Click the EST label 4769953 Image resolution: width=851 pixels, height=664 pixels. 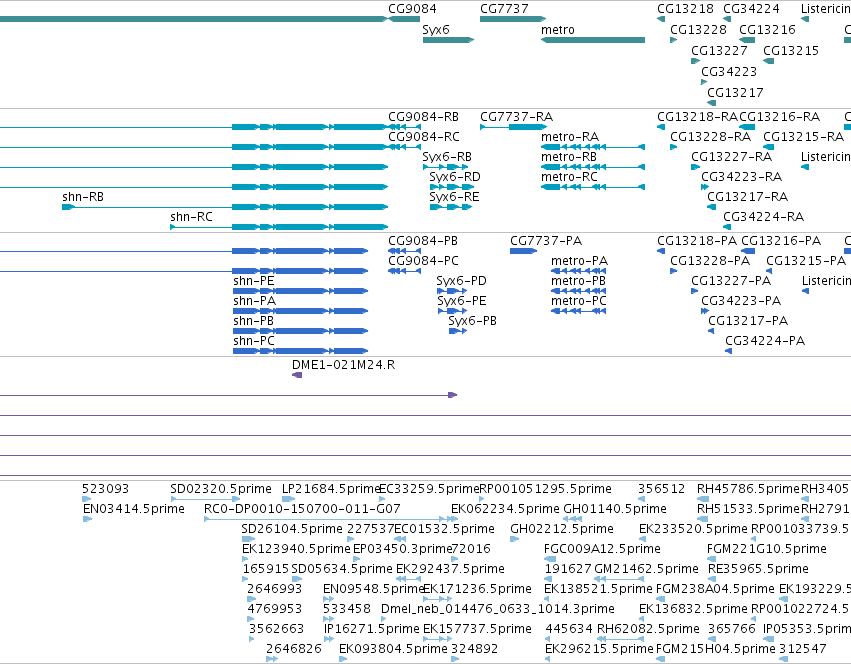274,609
